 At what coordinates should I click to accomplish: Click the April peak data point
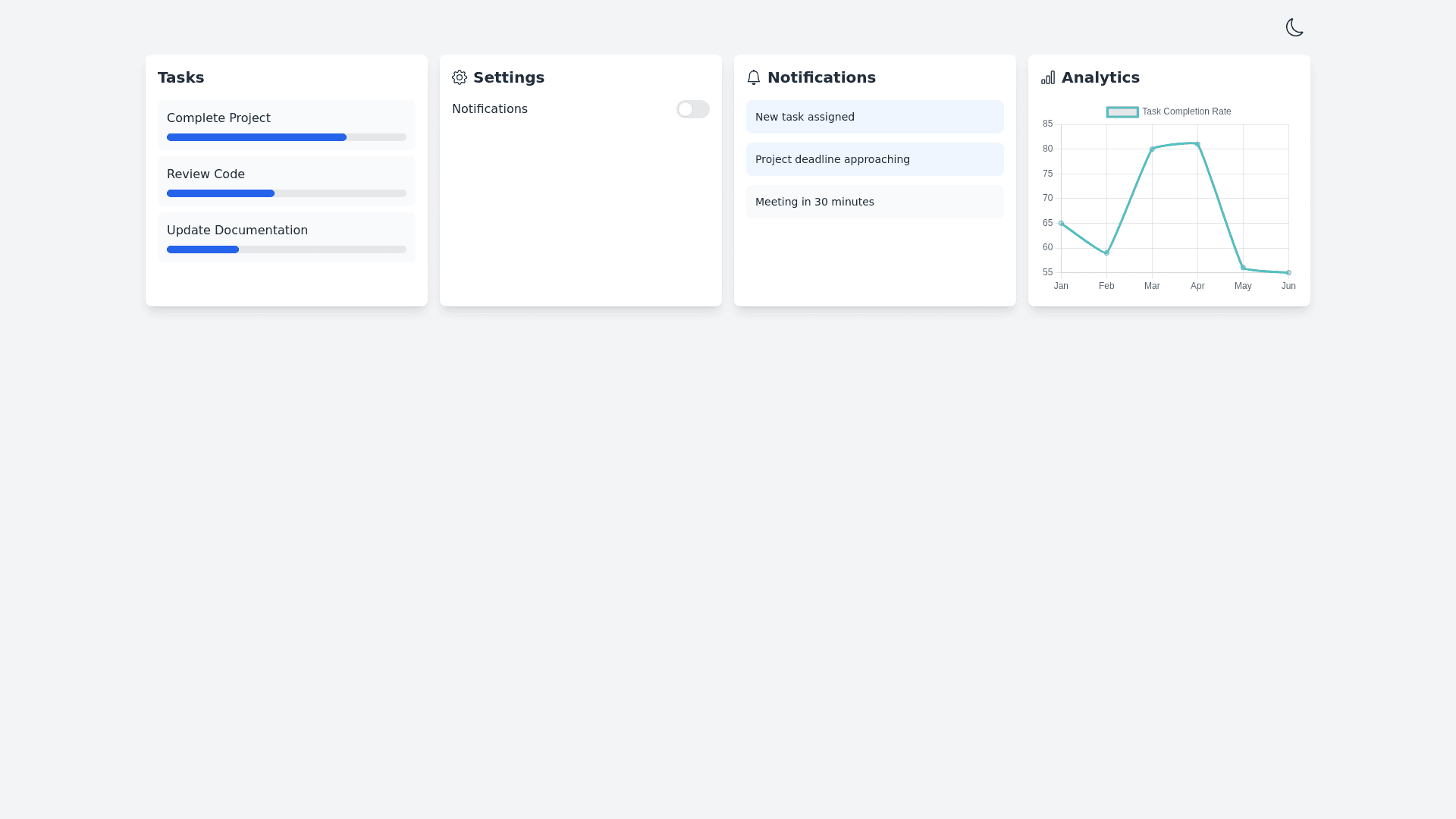(x=1197, y=144)
